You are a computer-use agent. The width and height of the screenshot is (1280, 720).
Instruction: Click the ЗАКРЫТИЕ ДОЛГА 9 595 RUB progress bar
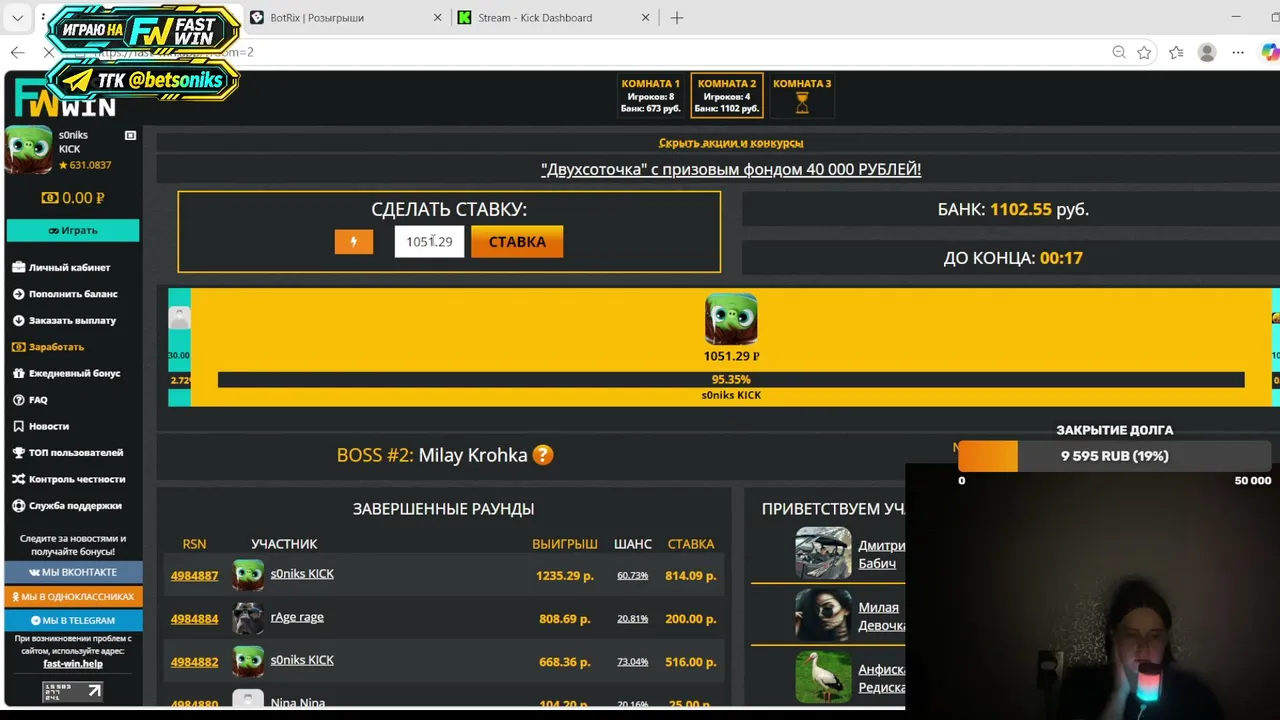pos(1114,456)
